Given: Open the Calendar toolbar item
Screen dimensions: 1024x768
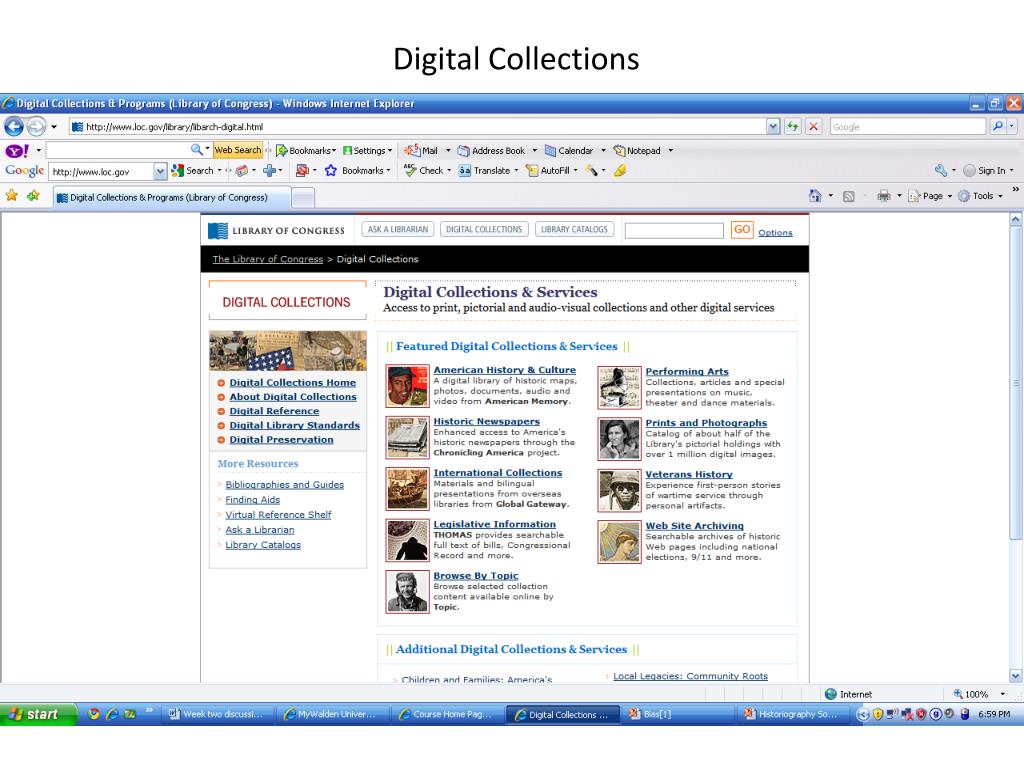Looking at the screenshot, I should 569,151.
